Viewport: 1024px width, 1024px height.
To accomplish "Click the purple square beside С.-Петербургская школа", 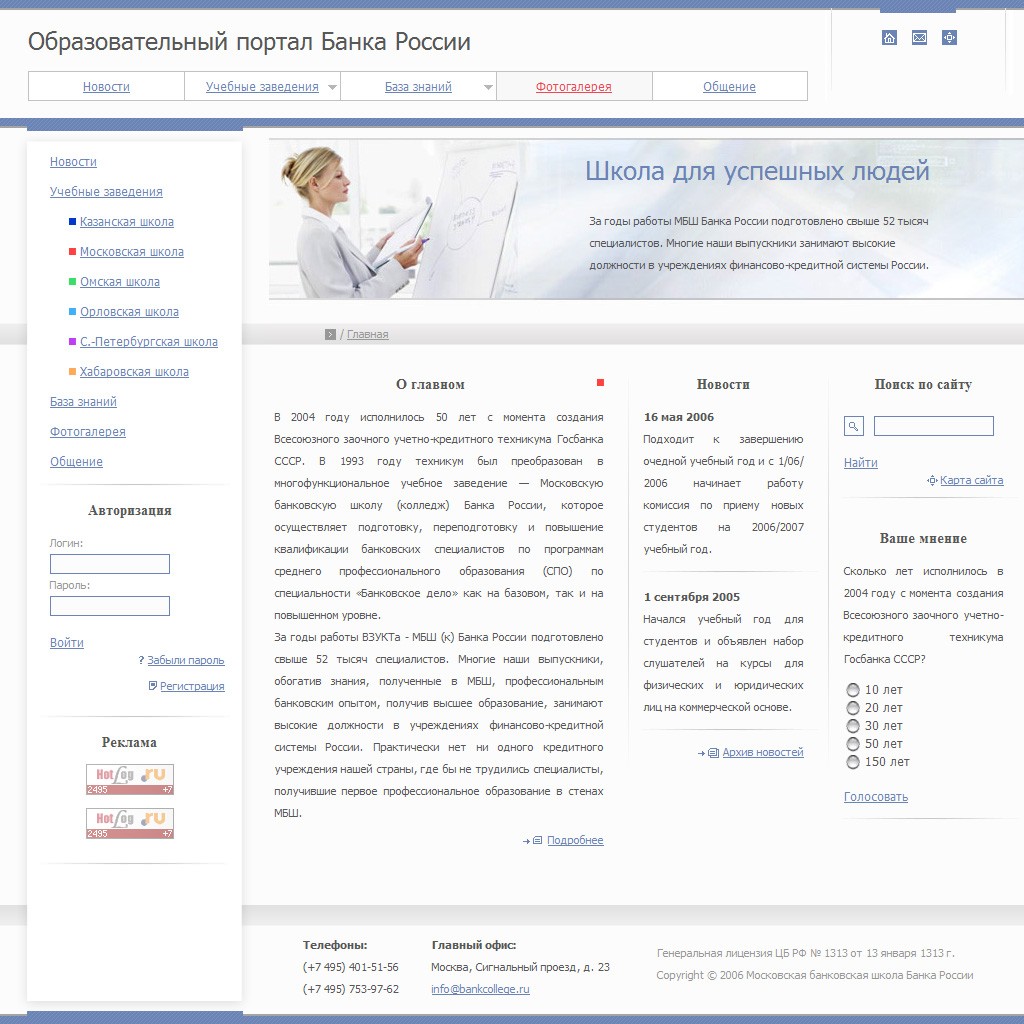I will pos(72,342).
